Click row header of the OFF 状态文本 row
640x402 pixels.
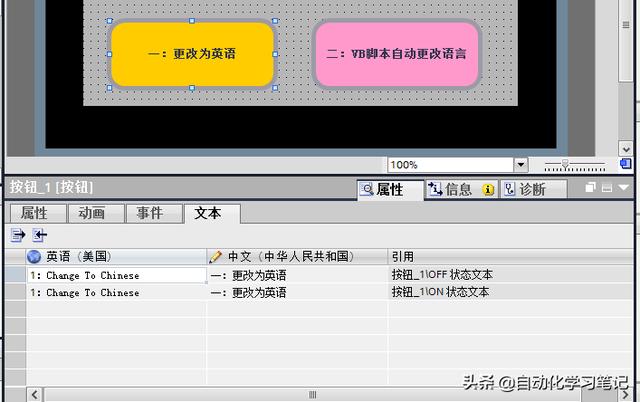[x=16, y=275]
